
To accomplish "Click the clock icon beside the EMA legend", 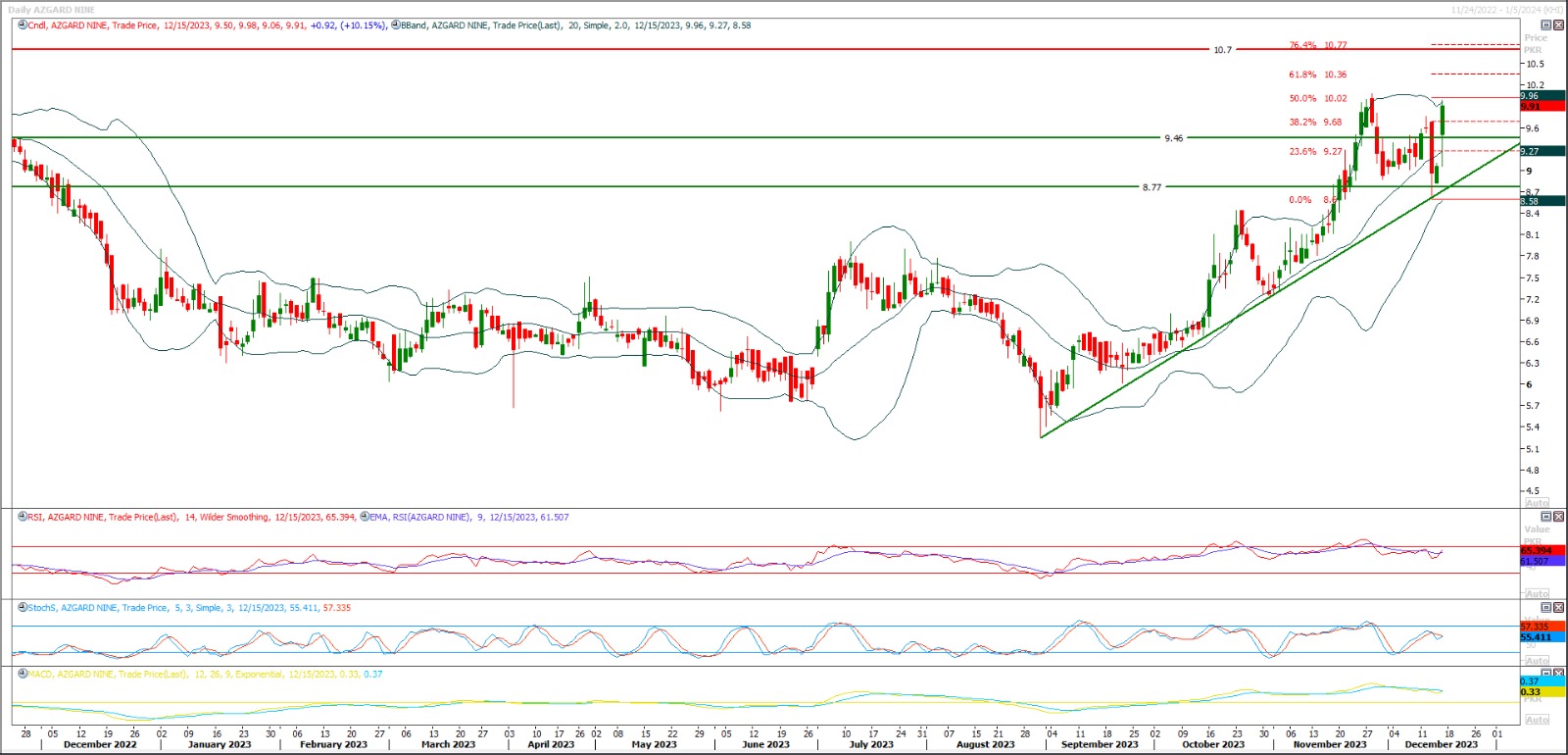I will pyautogui.click(x=365, y=517).
